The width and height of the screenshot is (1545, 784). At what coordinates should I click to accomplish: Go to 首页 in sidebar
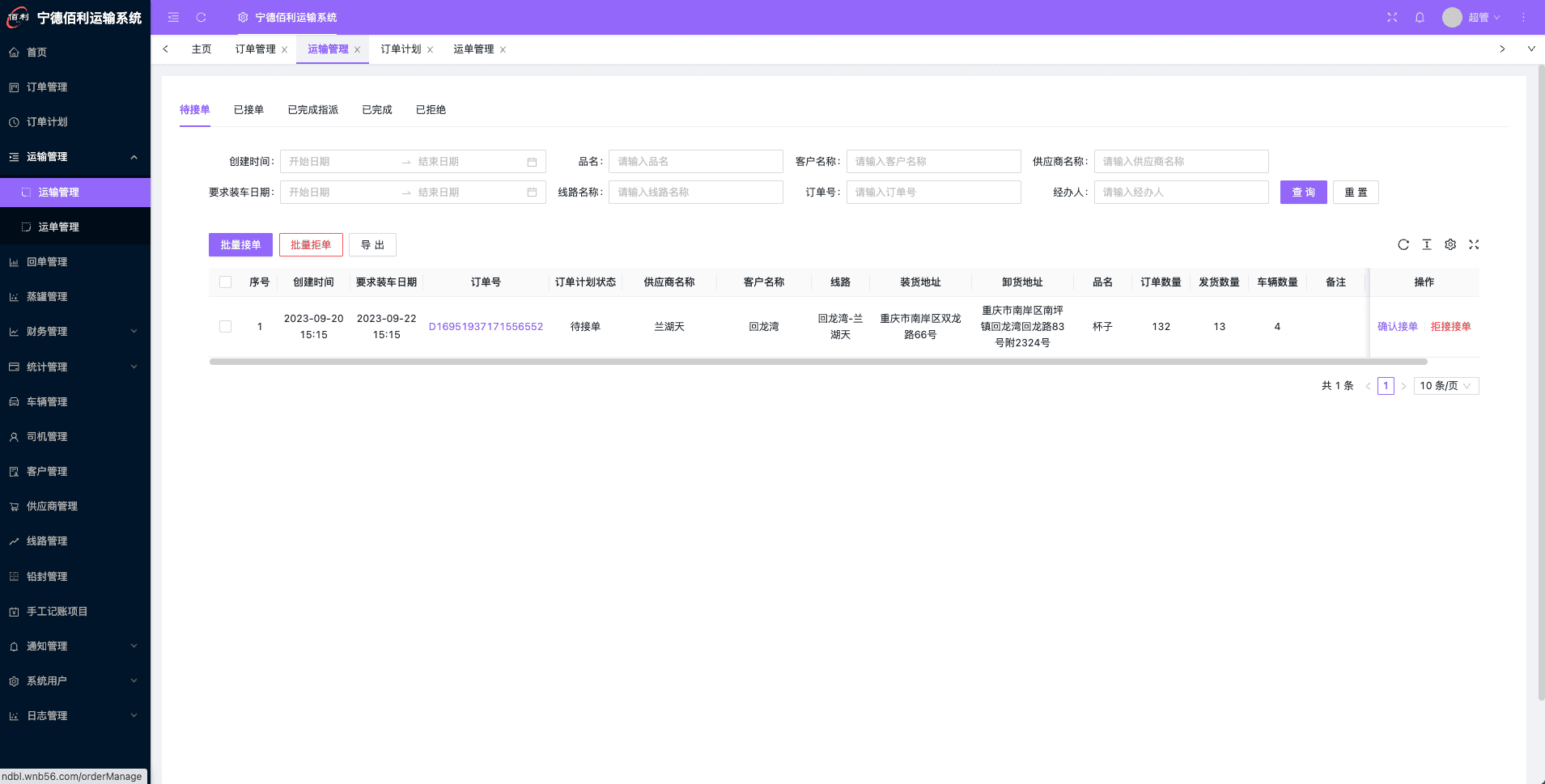tap(75, 52)
